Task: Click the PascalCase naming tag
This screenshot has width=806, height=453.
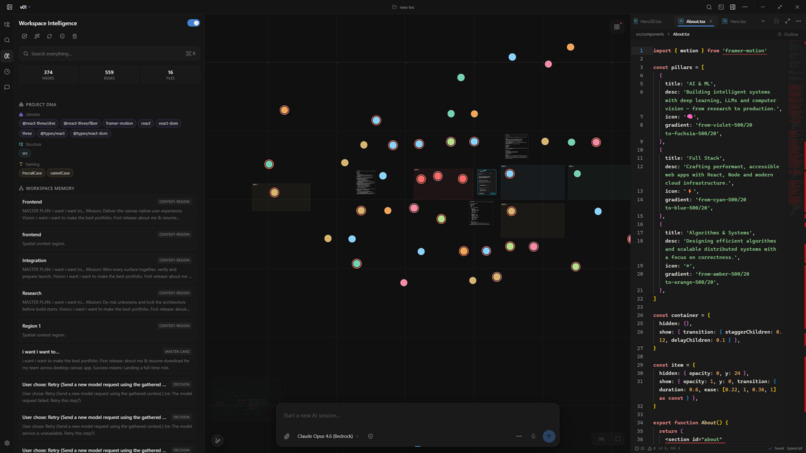Action: coord(32,173)
